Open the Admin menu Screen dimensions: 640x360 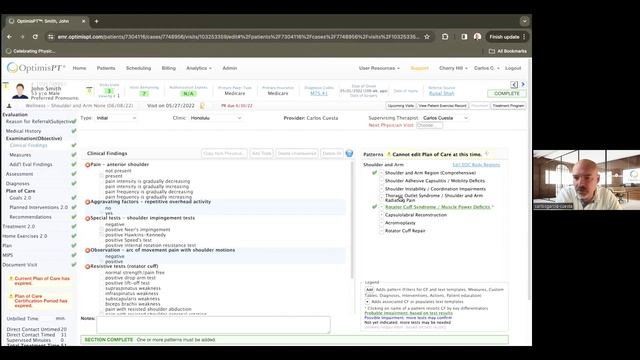click(230, 68)
